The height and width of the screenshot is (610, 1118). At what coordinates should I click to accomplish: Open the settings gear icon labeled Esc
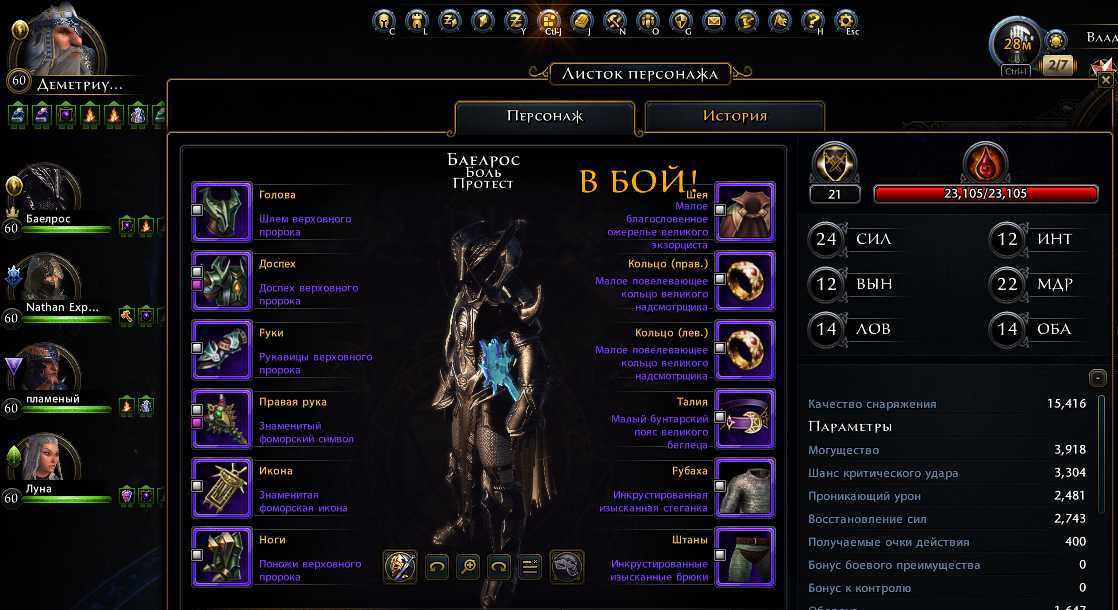846,21
